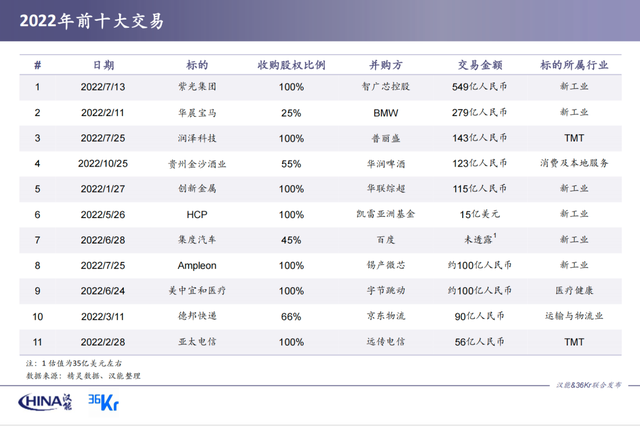Click acquirer cell '京东物流'
The width and height of the screenshot is (640, 426).
[x=386, y=316]
